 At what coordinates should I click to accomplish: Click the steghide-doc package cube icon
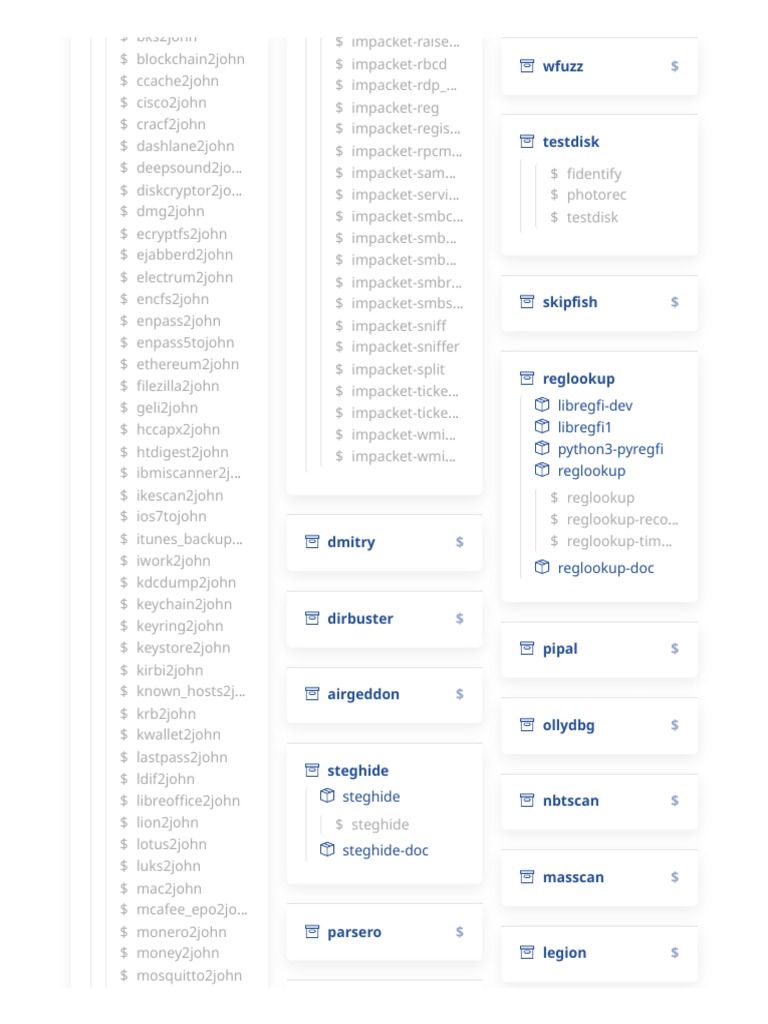tap(327, 850)
